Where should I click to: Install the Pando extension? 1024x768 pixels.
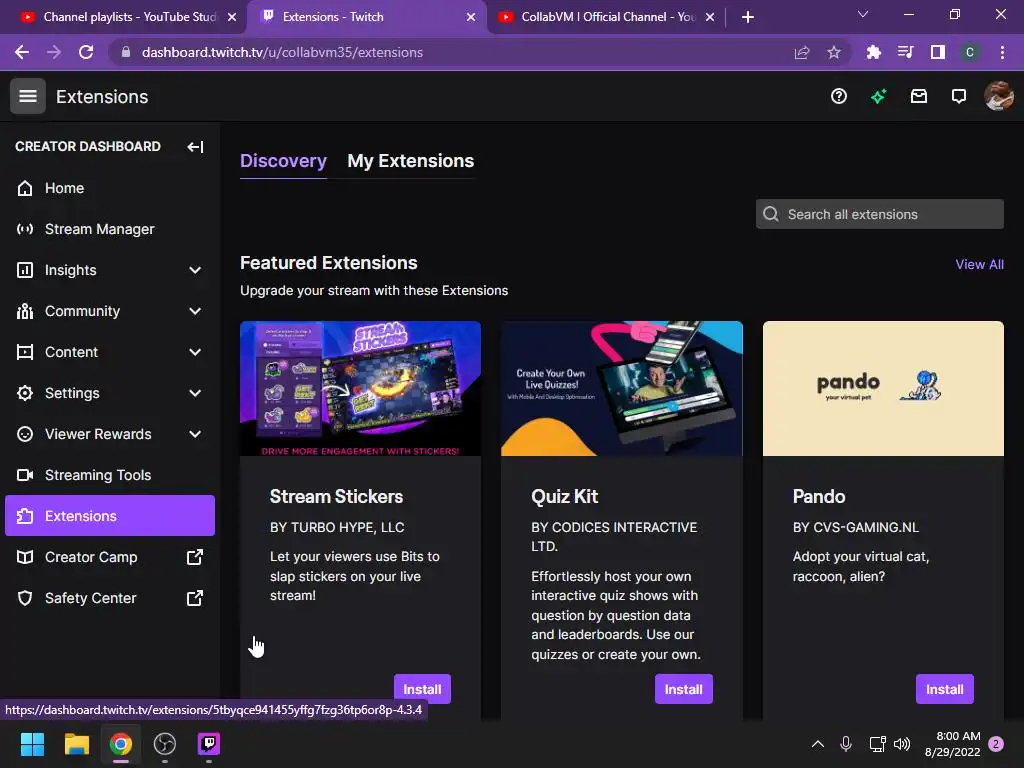[x=944, y=689]
